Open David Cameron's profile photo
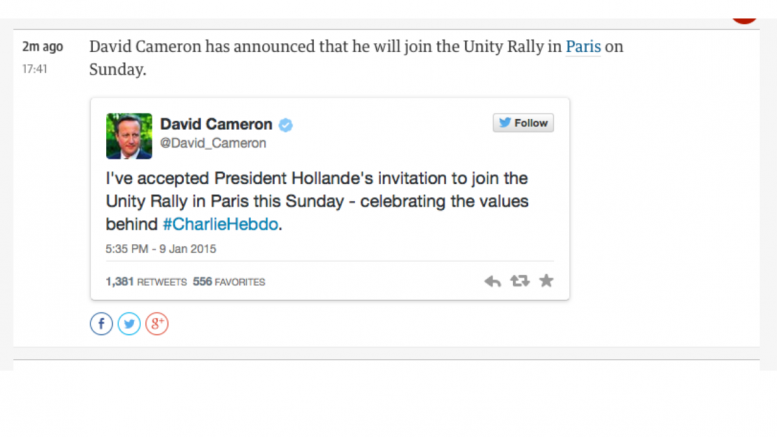Image resolution: width=777 pixels, height=437 pixels. click(129, 136)
